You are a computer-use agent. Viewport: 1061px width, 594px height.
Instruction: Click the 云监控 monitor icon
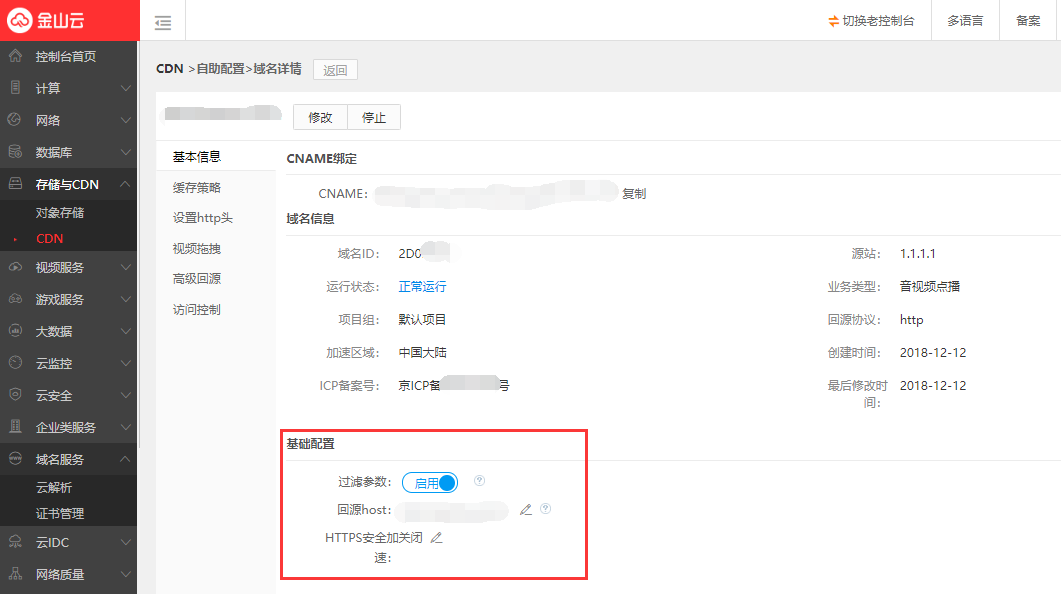point(15,363)
